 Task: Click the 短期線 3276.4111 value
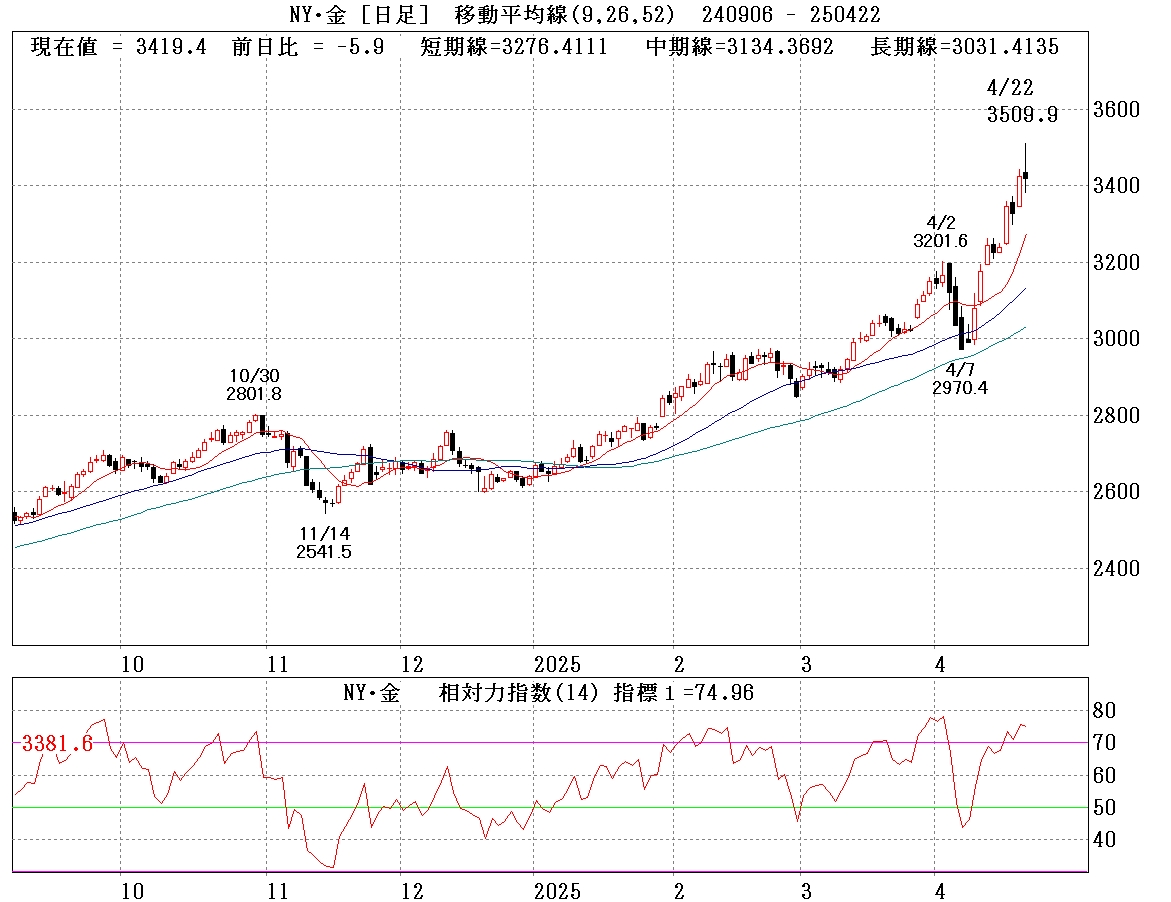[x=513, y=47]
